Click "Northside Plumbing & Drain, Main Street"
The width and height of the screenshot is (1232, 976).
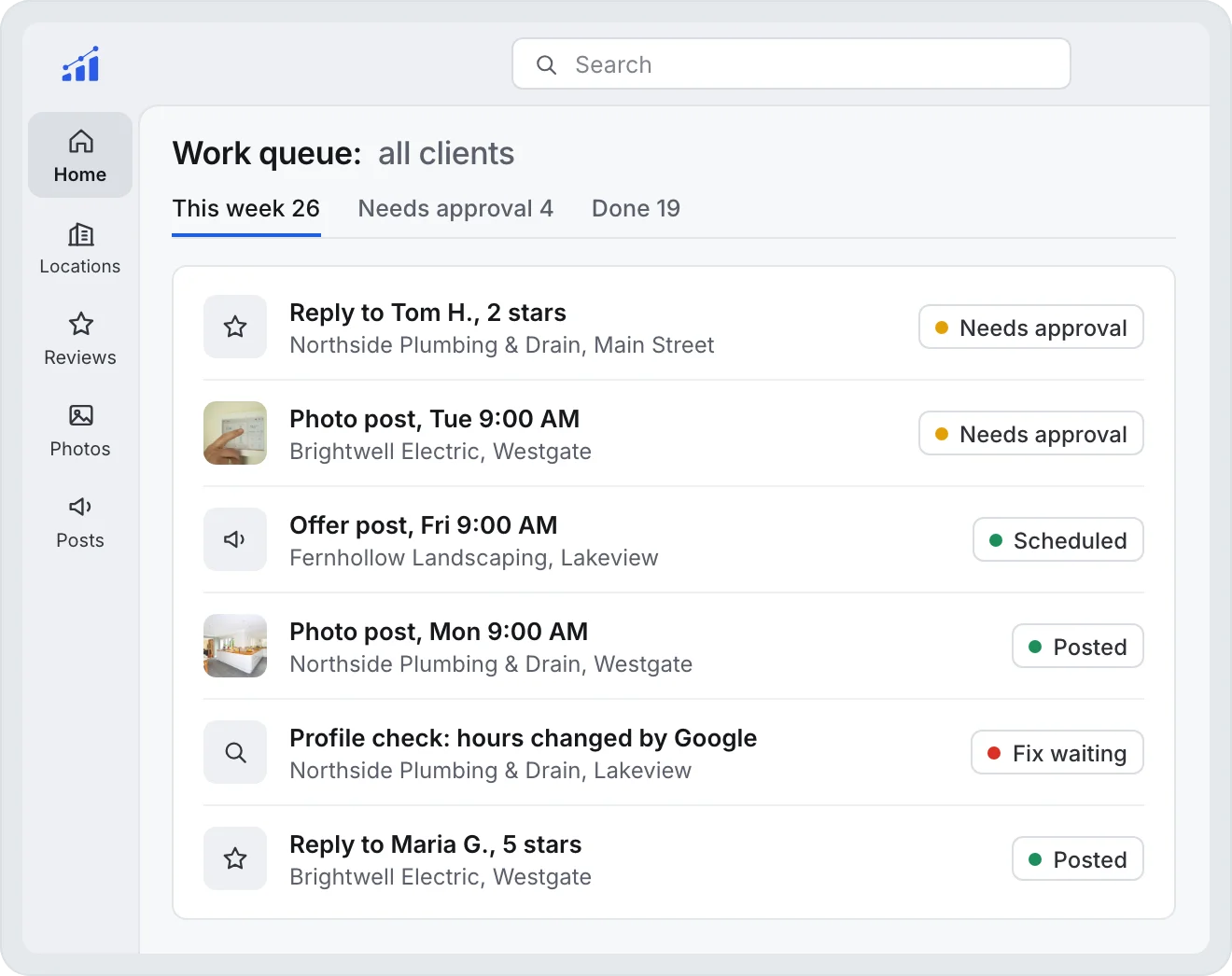502,345
